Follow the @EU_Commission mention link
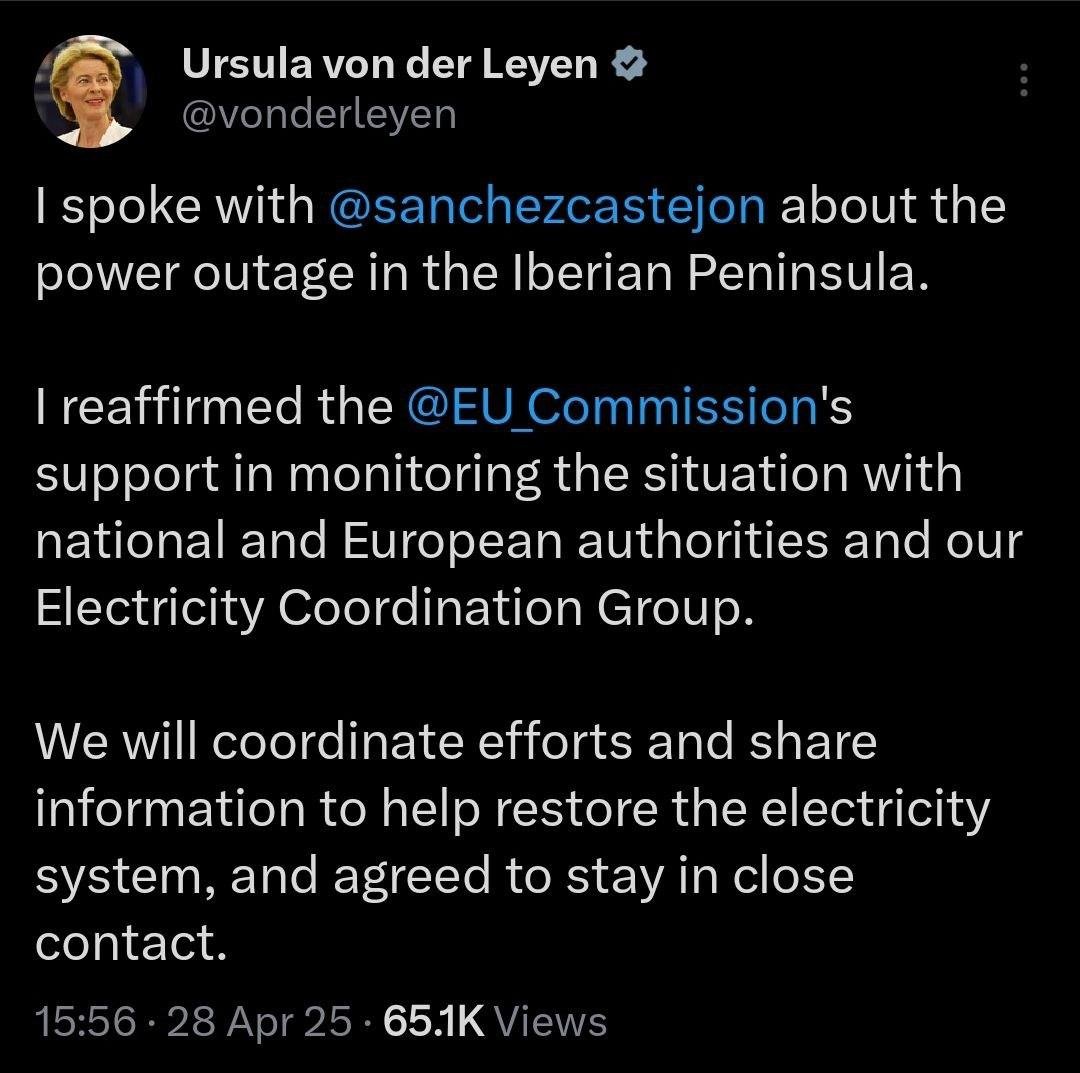 point(613,407)
